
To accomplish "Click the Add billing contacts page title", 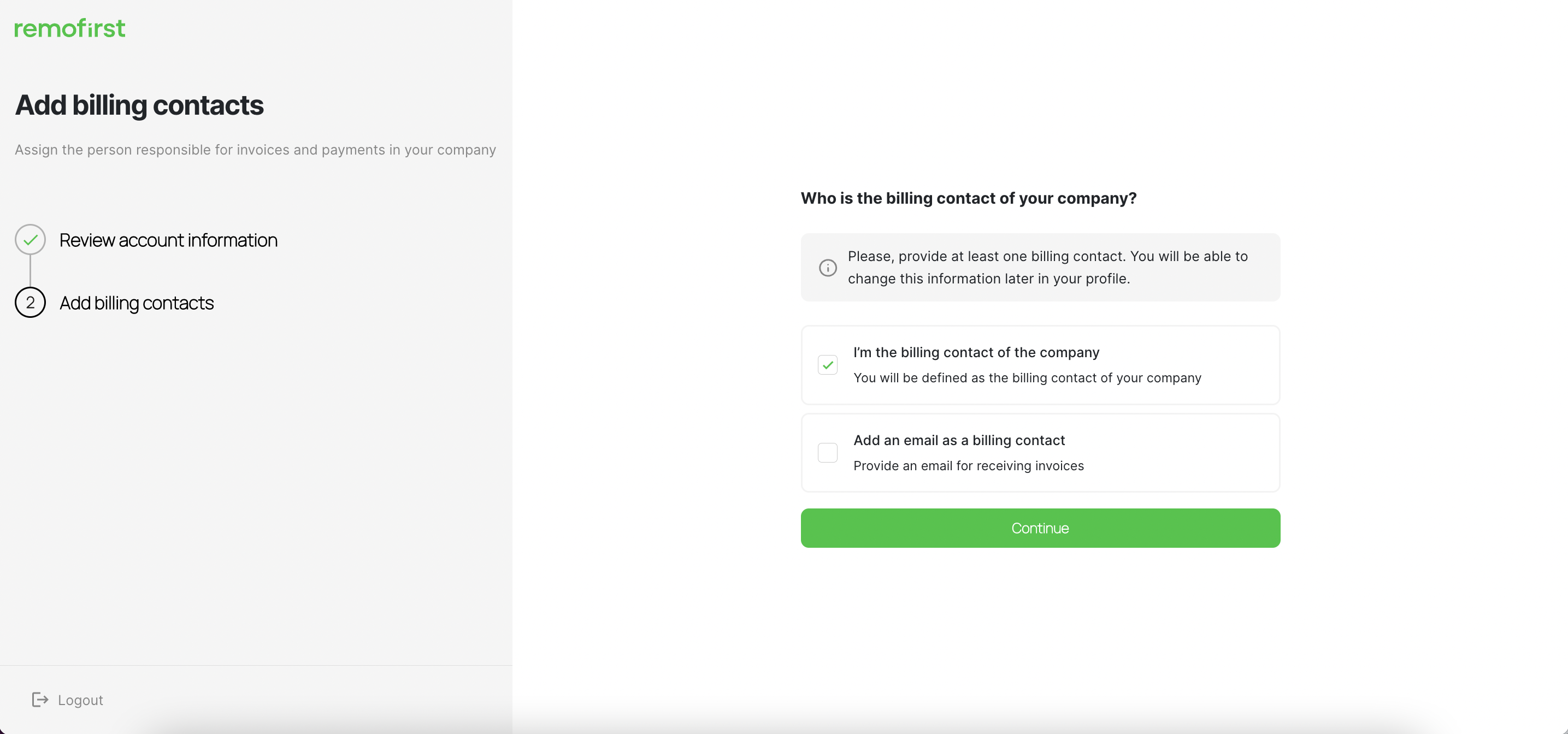I will point(139,105).
